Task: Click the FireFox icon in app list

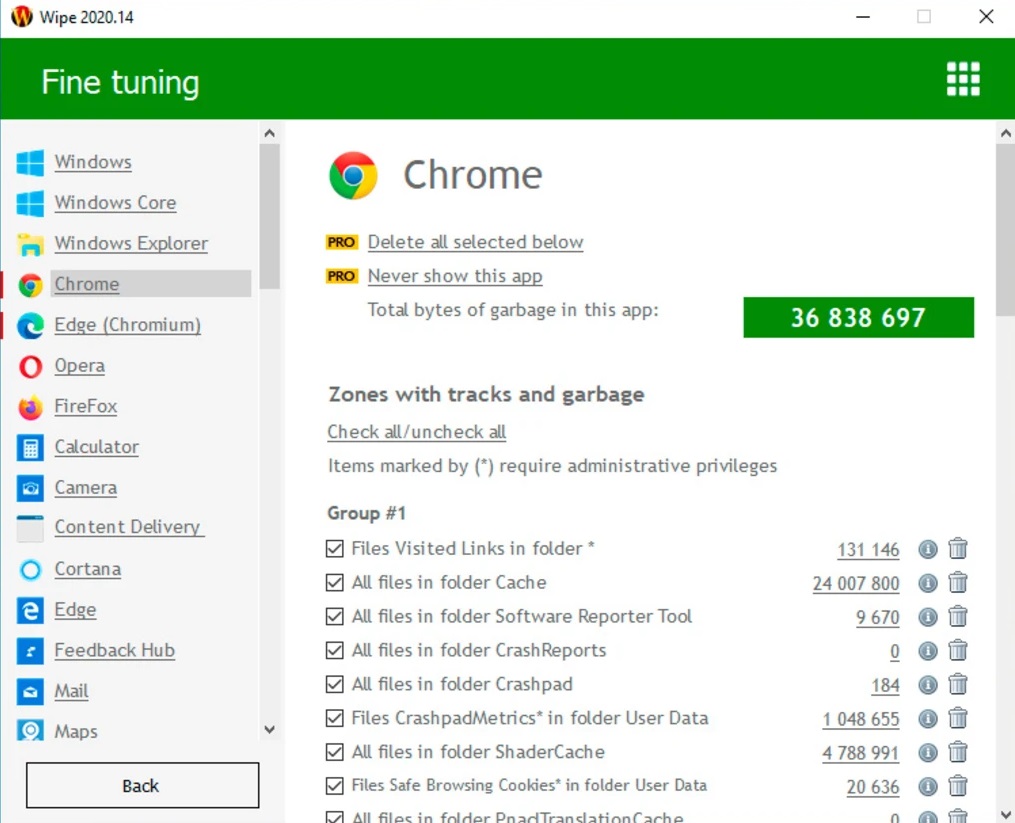Action: tap(31, 408)
